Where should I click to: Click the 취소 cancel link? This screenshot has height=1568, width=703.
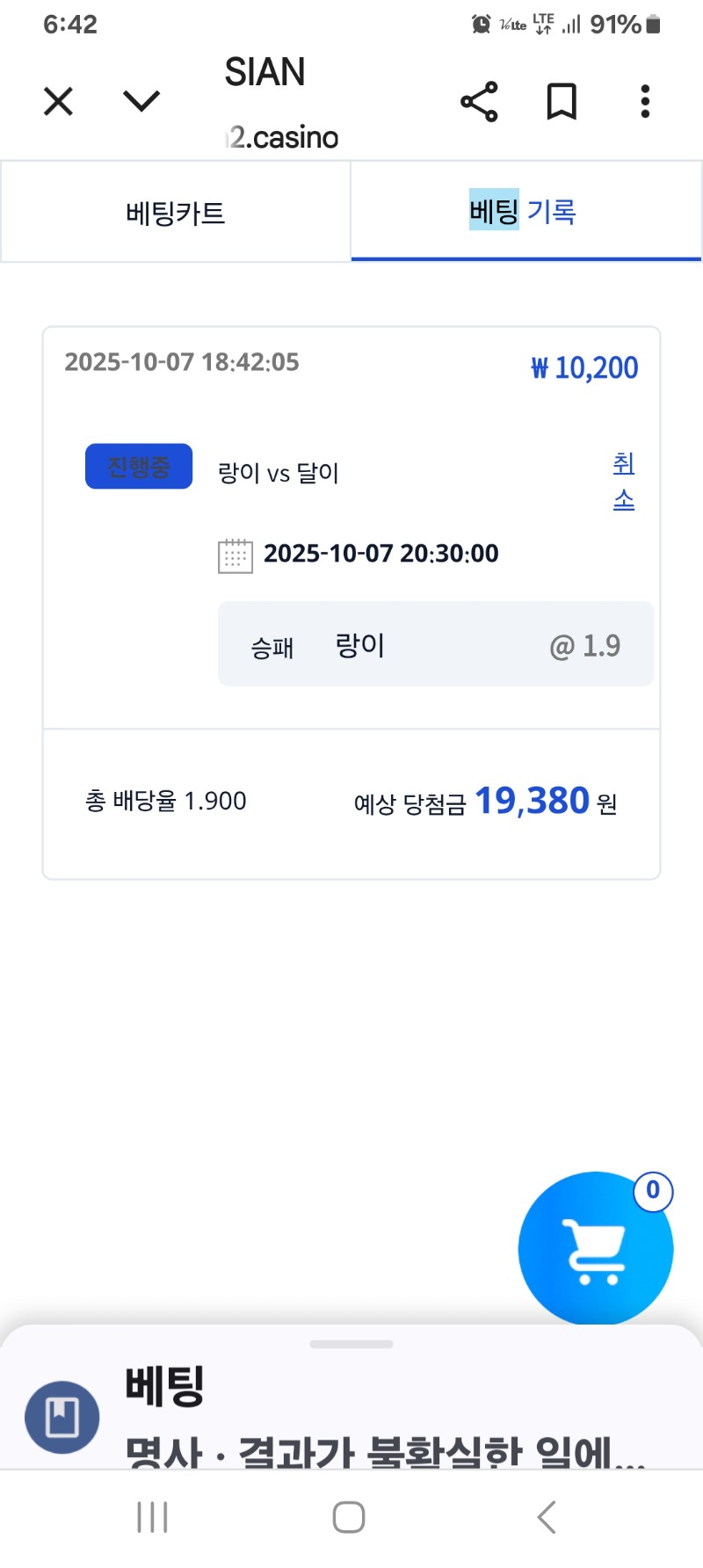point(624,481)
